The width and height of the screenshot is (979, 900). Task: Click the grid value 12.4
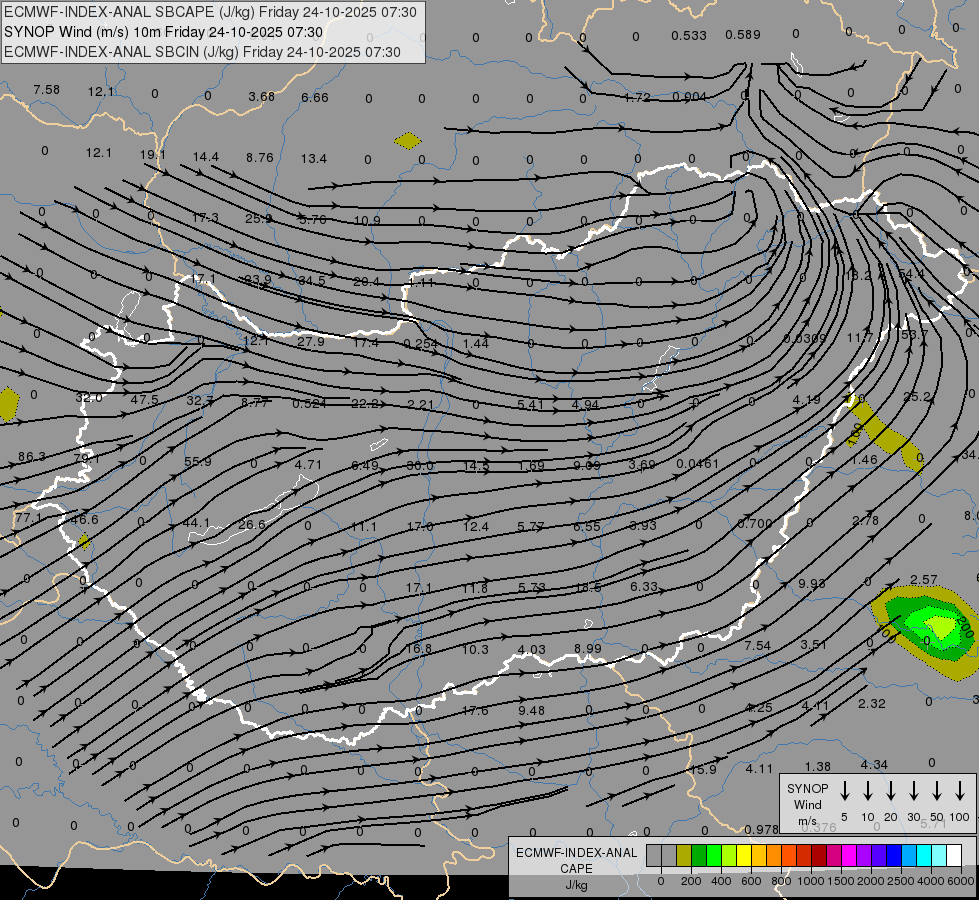pos(476,527)
